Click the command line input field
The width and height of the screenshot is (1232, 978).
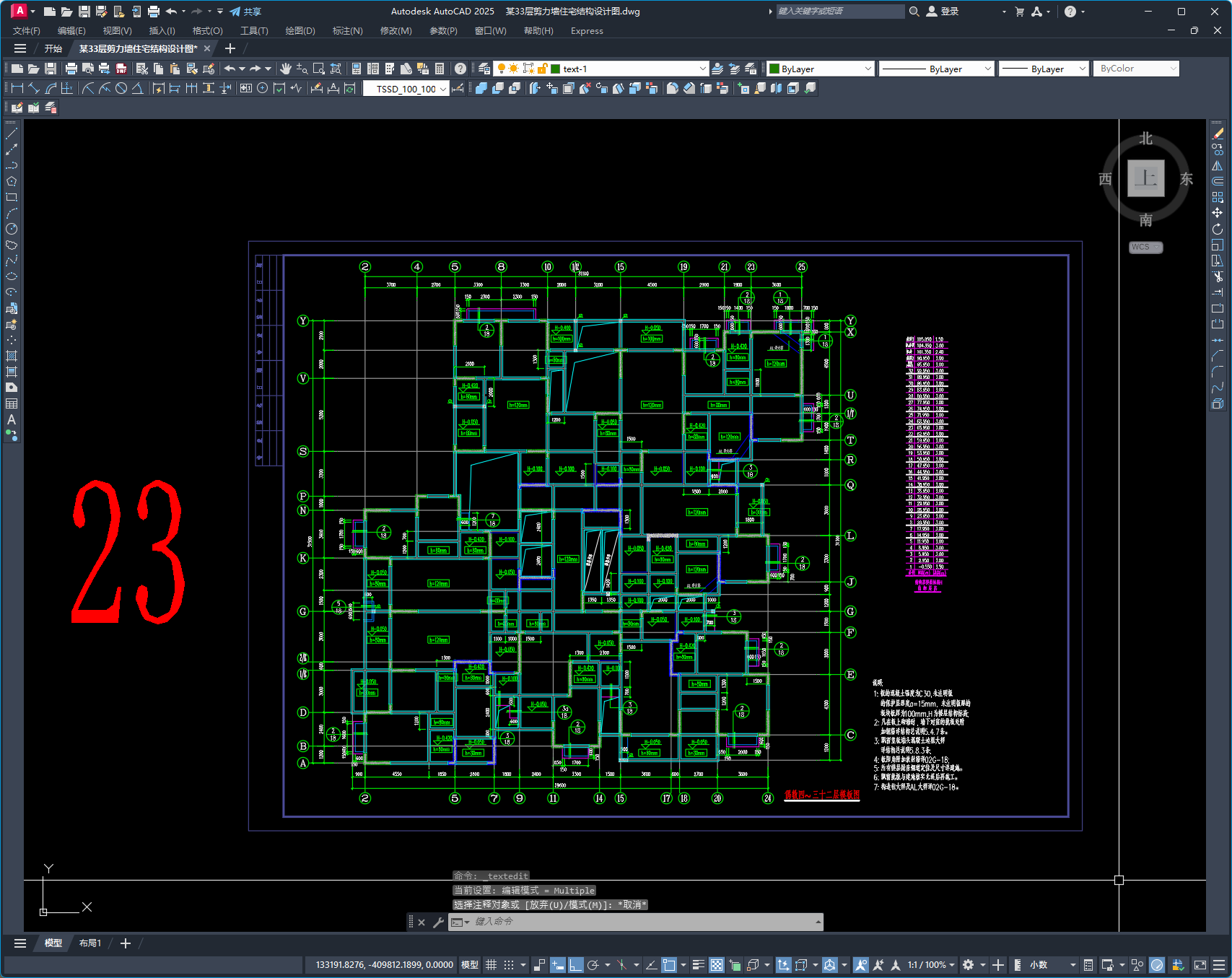(641, 922)
